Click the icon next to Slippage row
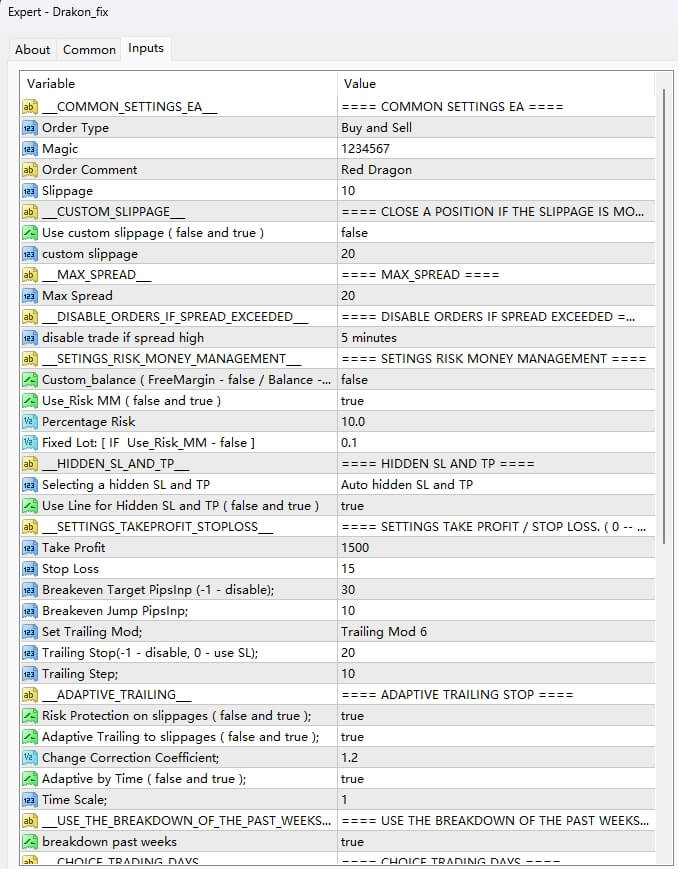This screenshot has height=869, width=678. [x=29, y=191]
